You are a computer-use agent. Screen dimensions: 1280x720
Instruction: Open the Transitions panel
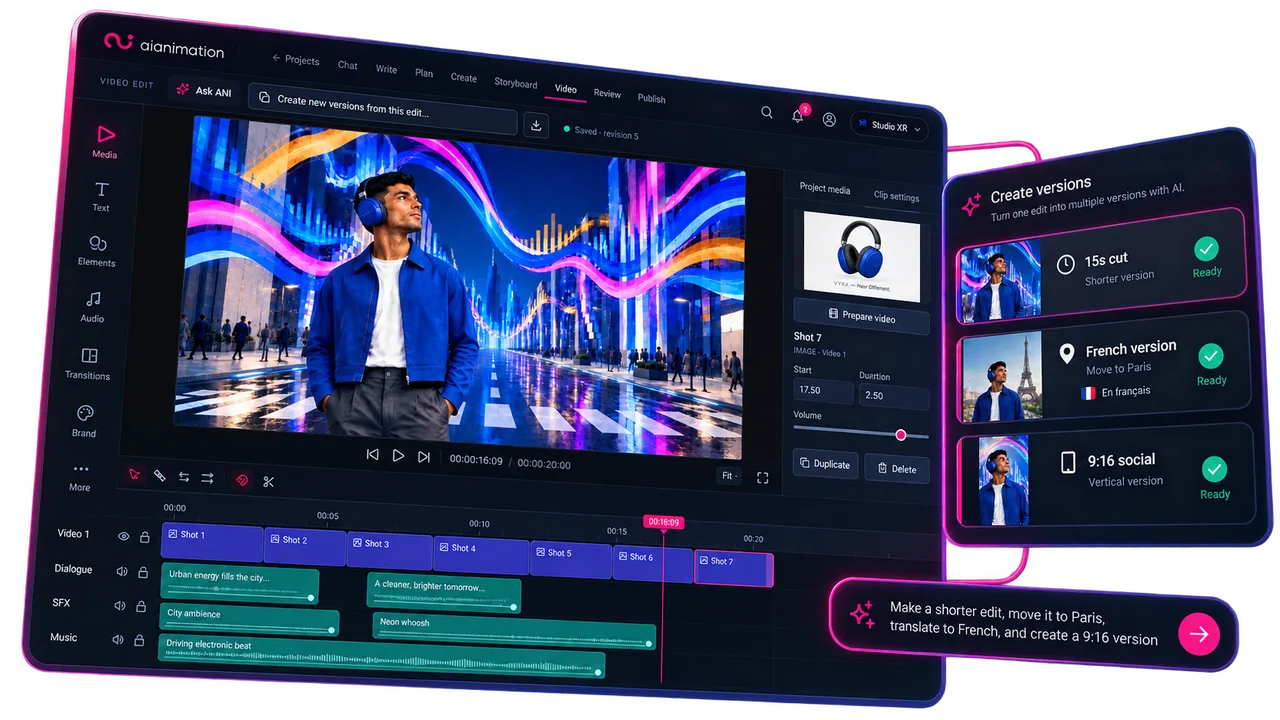89,363
